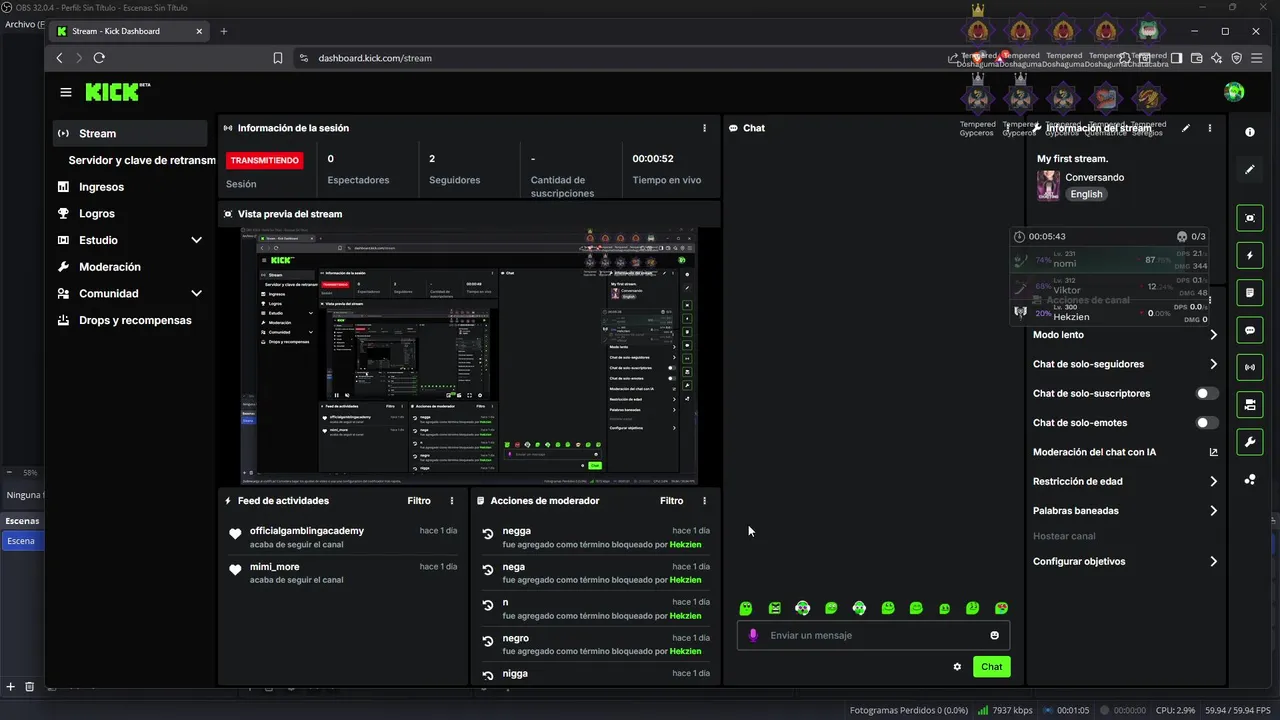1280x720 pixels.
Task: Send message with green Chat button
Action: coord(991,667)
